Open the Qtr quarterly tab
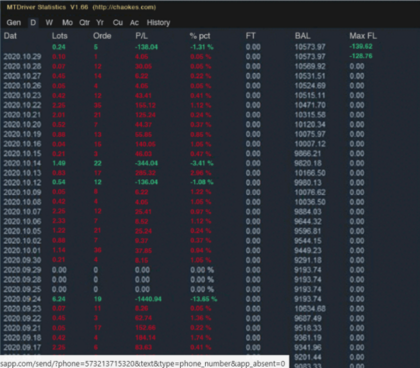The height and width of the screenshot is (368, 420). 84,23
